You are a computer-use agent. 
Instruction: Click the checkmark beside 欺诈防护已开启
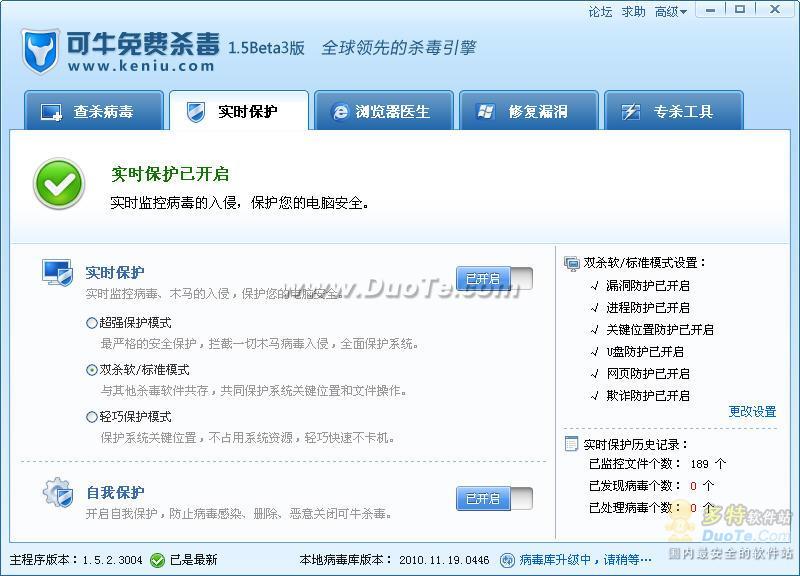point(594,395)
